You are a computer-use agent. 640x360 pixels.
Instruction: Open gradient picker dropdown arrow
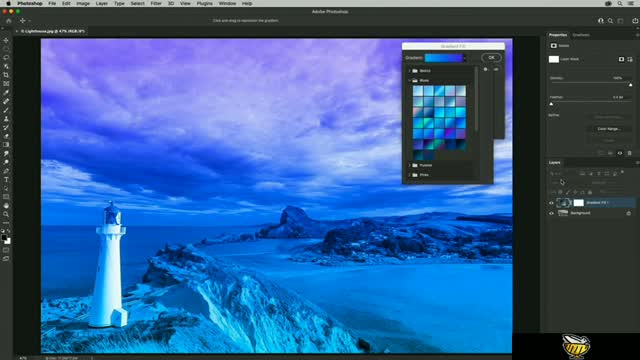(x=465, y=58)
